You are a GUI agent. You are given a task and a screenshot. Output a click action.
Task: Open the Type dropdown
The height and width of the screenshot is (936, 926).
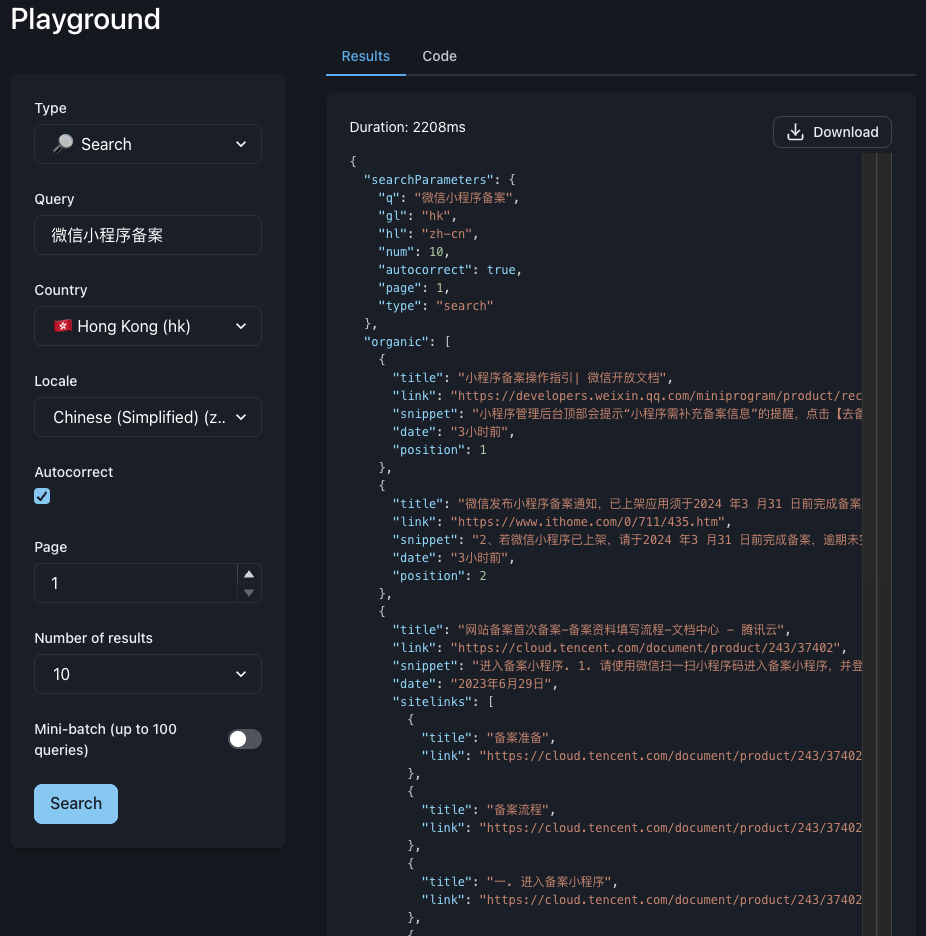pos(148,144)
